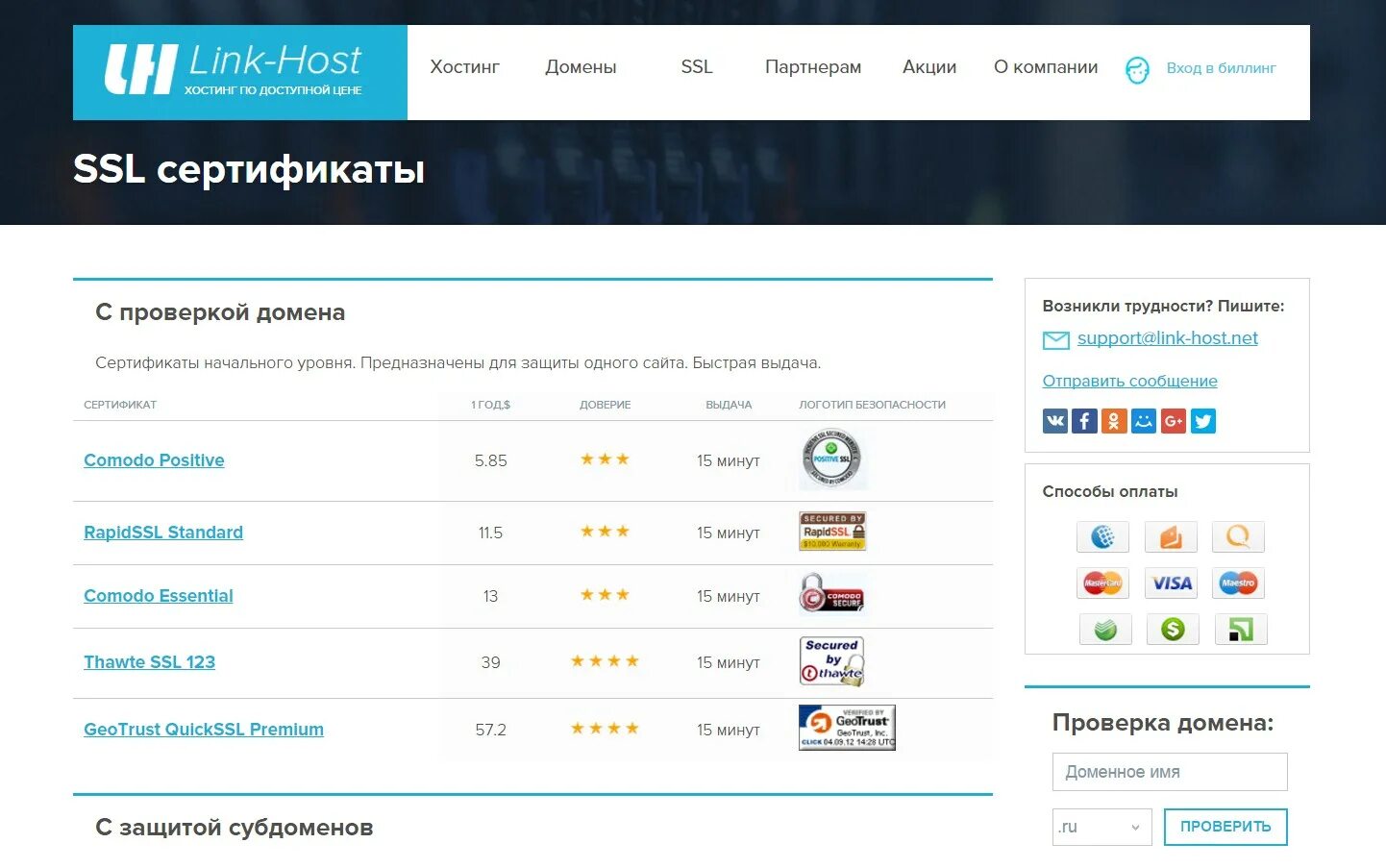Select Yandex Money wallet payment icon
Viewport: 1386px width, 868px height.
[1171, 536]
